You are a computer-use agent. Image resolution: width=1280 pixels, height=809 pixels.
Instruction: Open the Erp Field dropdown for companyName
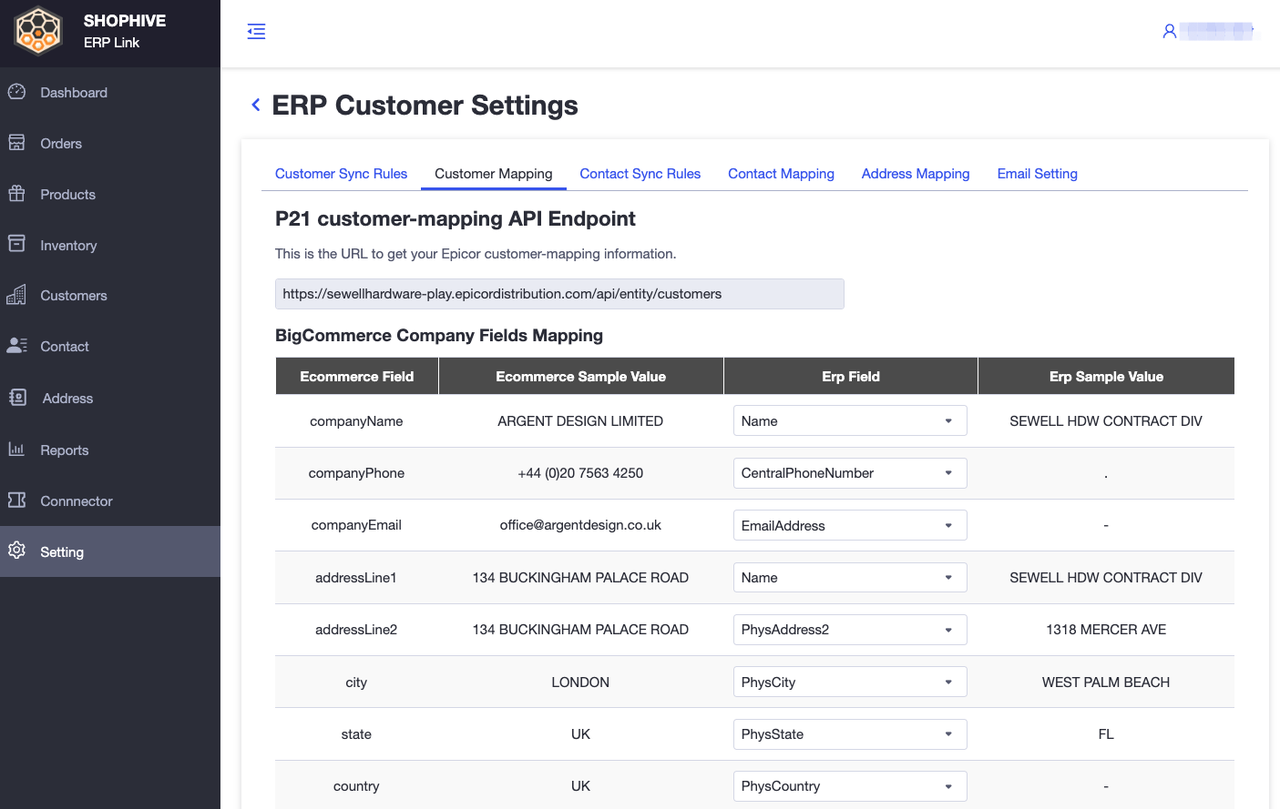(850, 421)
